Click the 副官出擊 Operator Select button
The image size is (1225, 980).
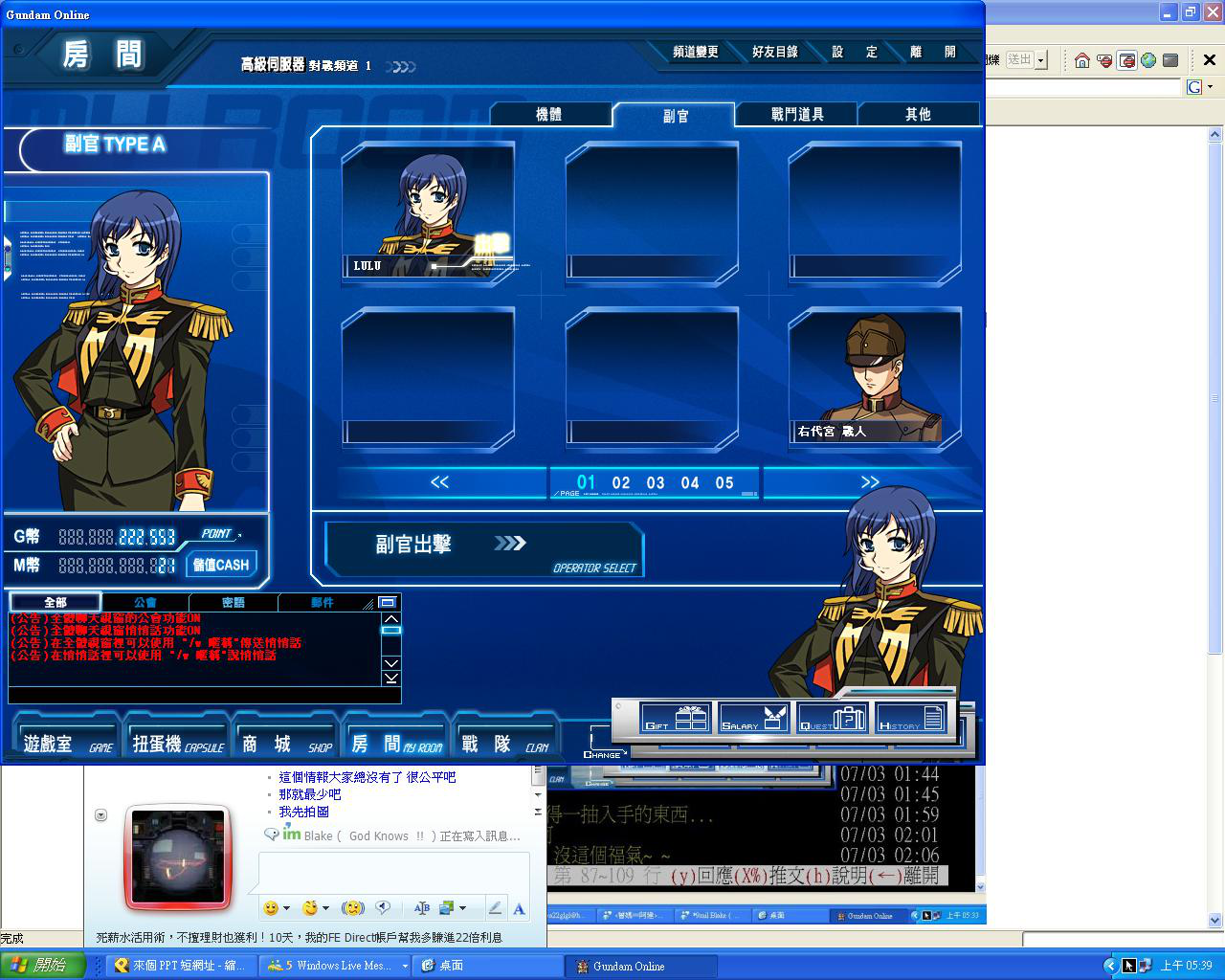click(x=484, y=548)
